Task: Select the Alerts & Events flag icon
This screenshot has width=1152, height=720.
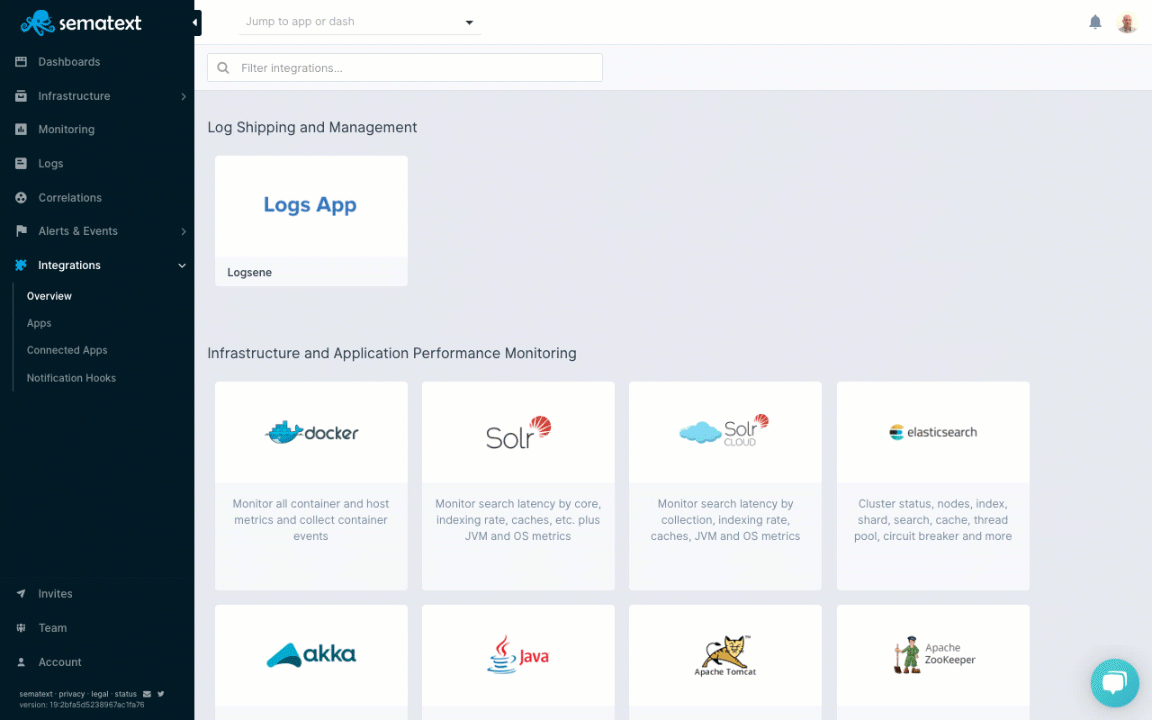Action: click(x=21, y=231)
